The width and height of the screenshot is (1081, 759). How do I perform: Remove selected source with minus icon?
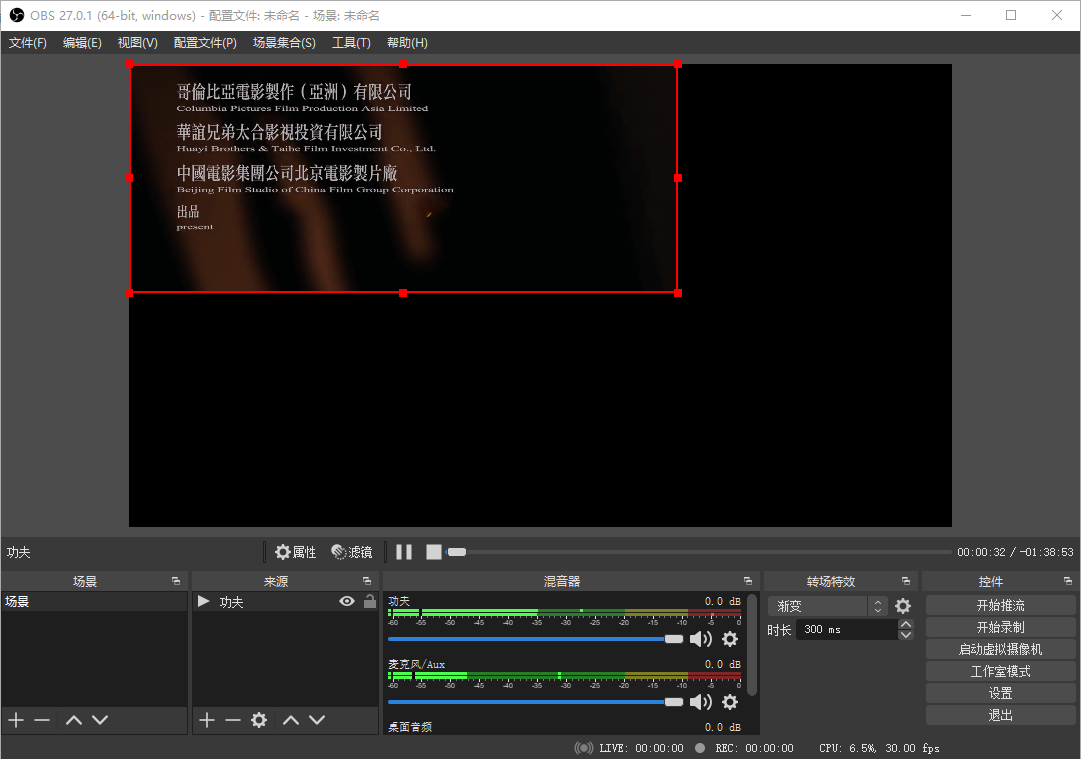(233, 720)
